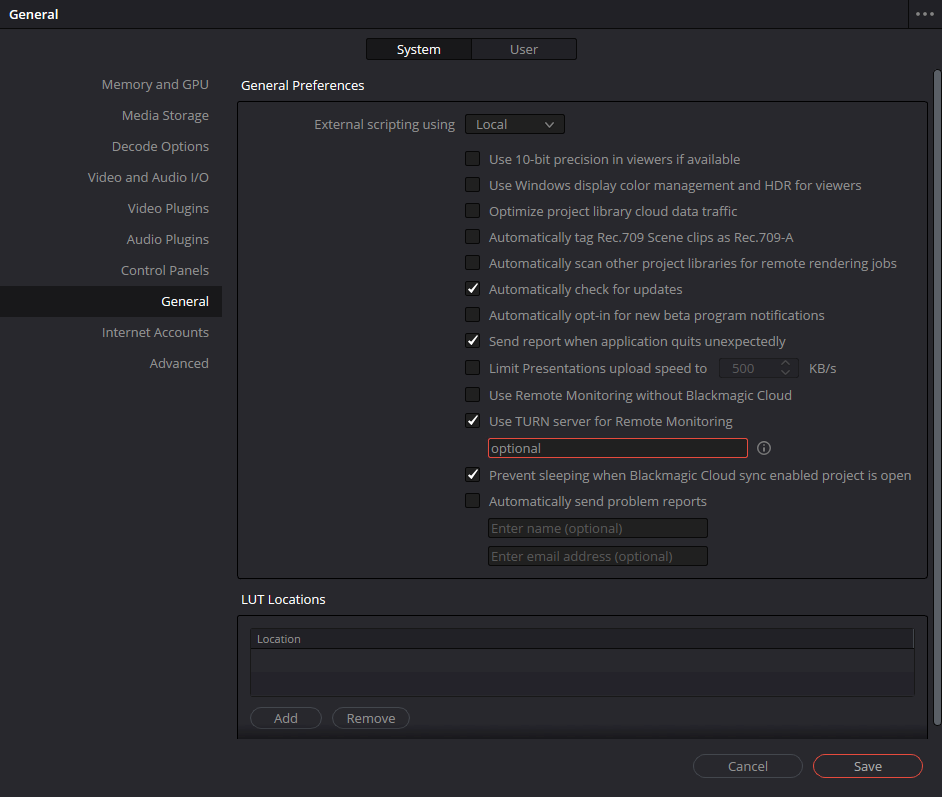Switch to the User tab

tap(524, 49)
